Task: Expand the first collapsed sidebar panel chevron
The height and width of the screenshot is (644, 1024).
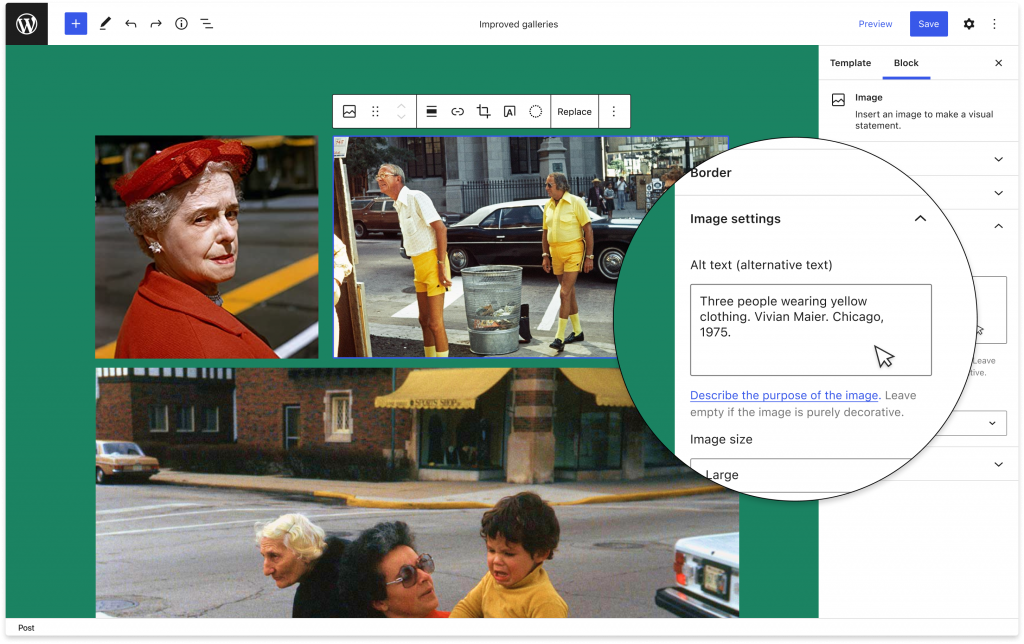Action: click(998, 159)
